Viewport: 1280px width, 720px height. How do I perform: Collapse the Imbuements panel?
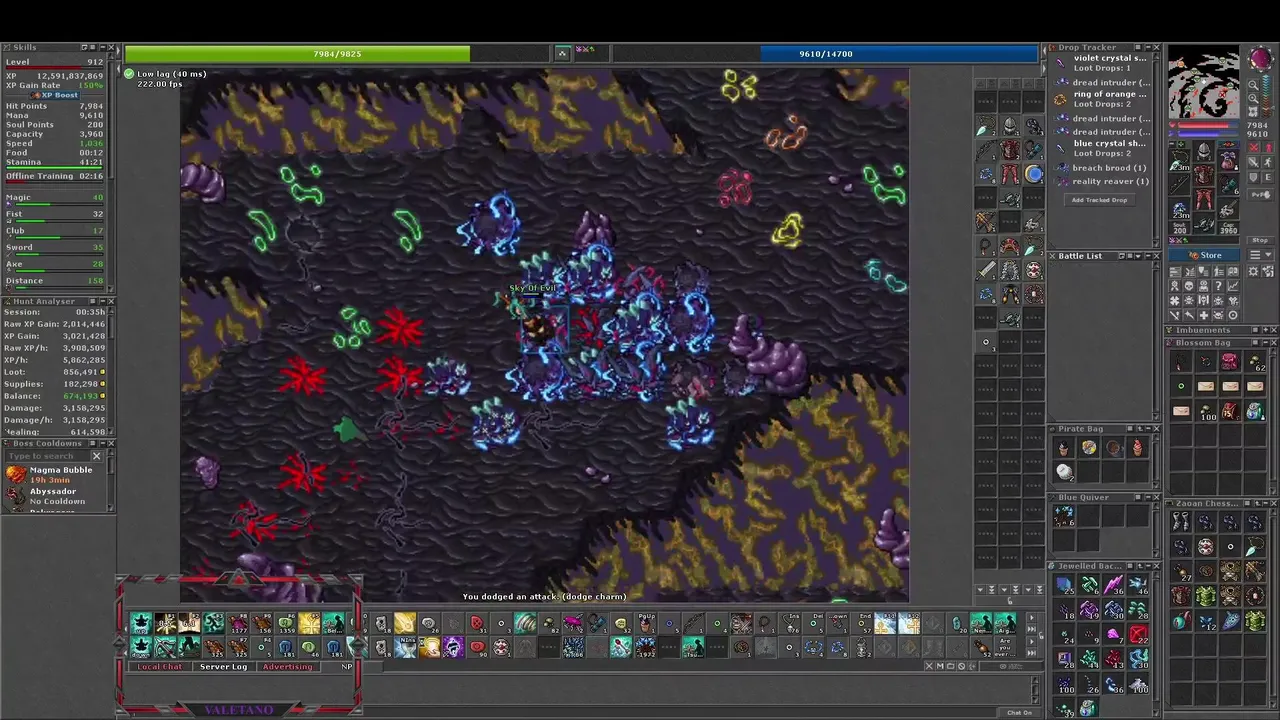pos(1265,330)
